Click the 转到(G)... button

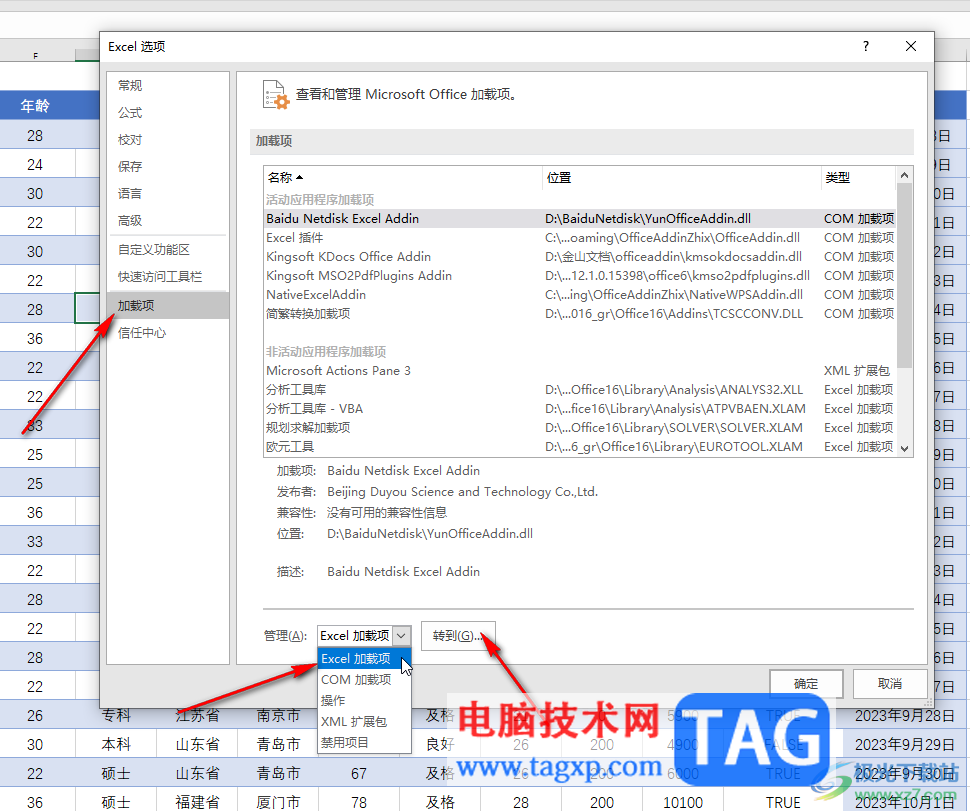458,636
